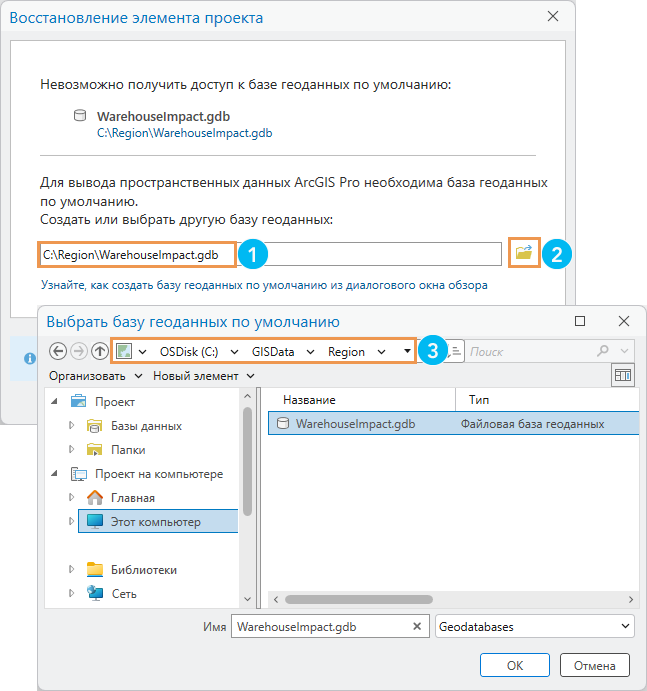Expand the Папки tree node arrow
The width and height of the screenshot is (647, 691).
click(x=71, y=450)
